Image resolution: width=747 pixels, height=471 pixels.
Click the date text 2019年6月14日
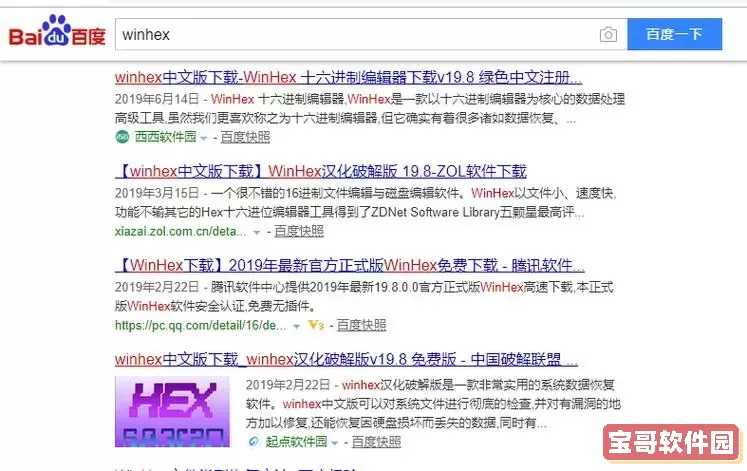157,99
